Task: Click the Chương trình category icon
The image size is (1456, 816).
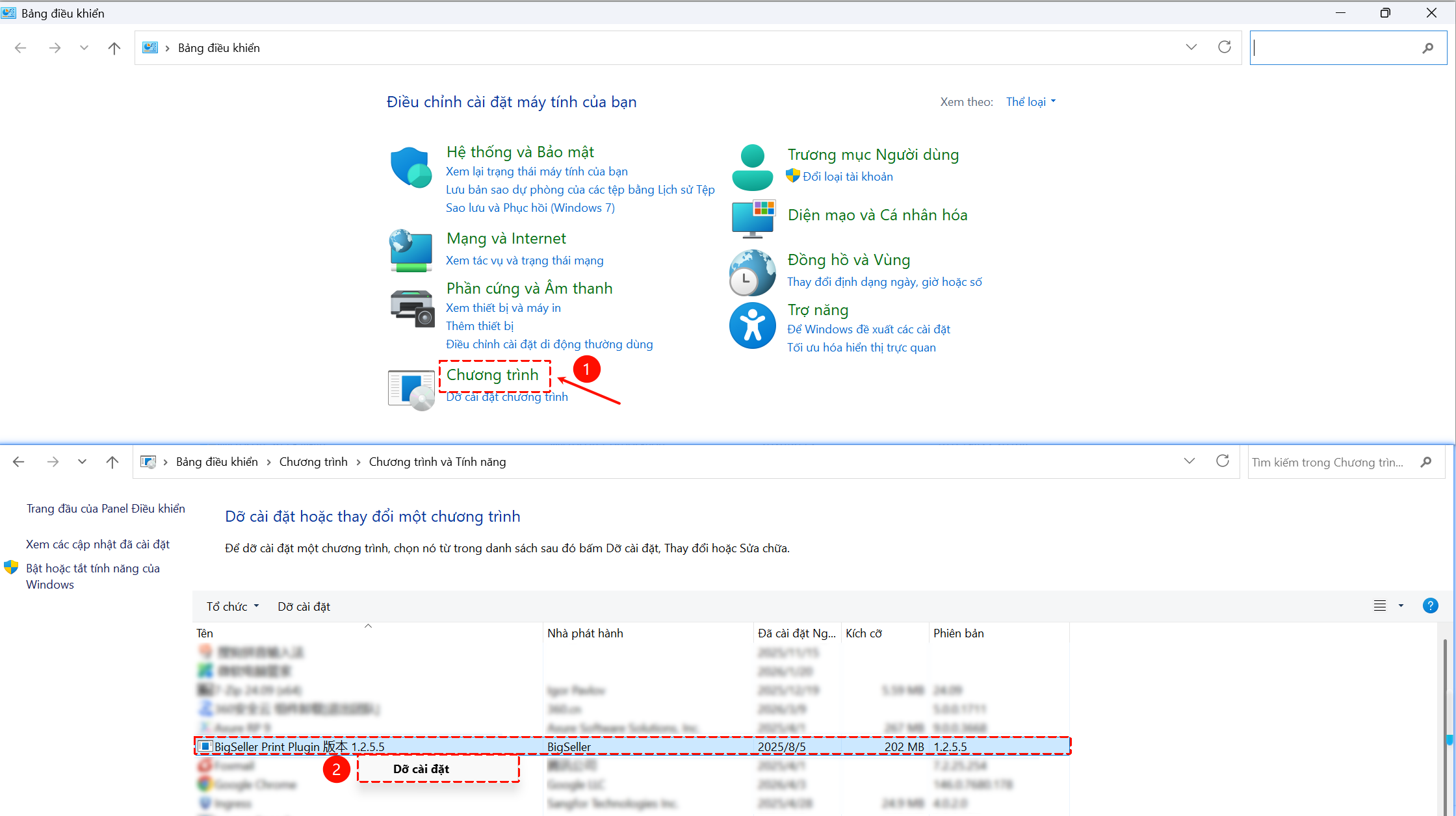Action: (x=411, y=390)
